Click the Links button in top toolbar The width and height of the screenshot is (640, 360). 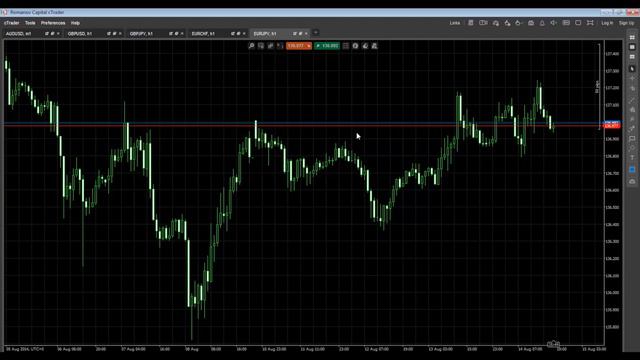(x=455, y=23)
